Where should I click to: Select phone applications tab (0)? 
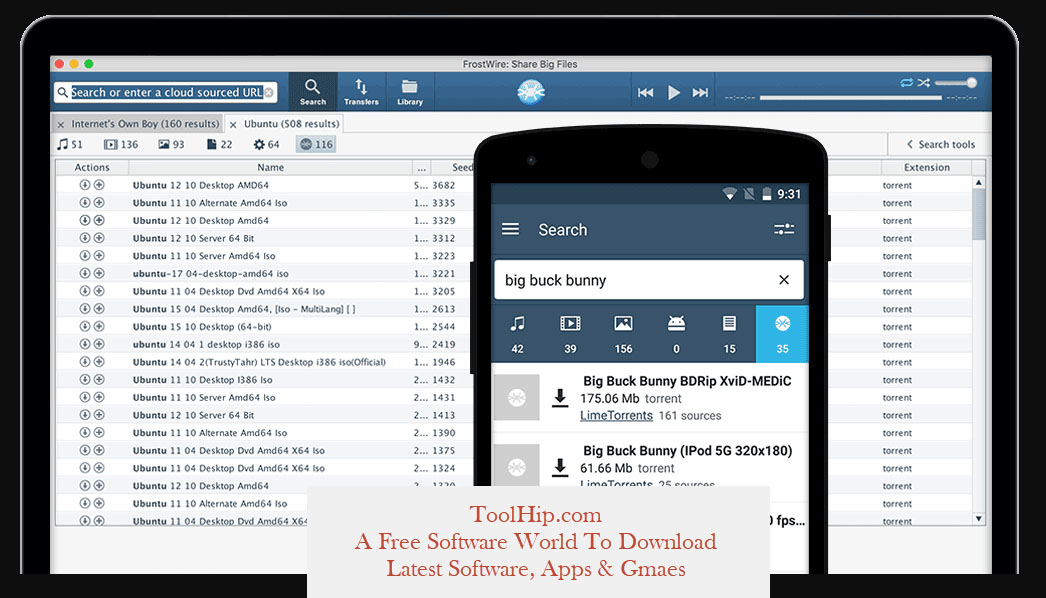pos(676,334)
